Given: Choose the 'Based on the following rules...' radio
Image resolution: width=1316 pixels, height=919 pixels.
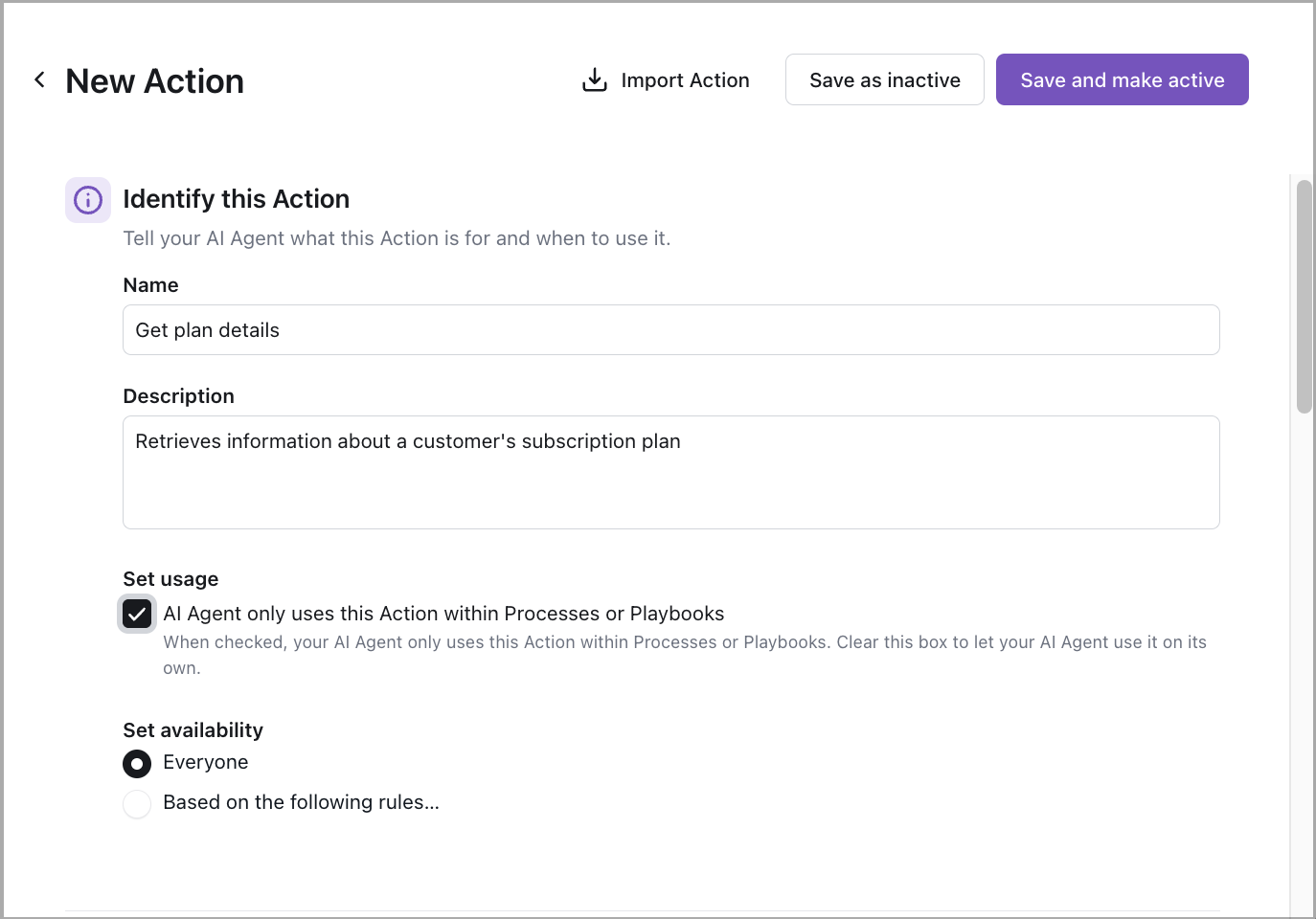Looking at the screenshot, I should click(137, 804).
